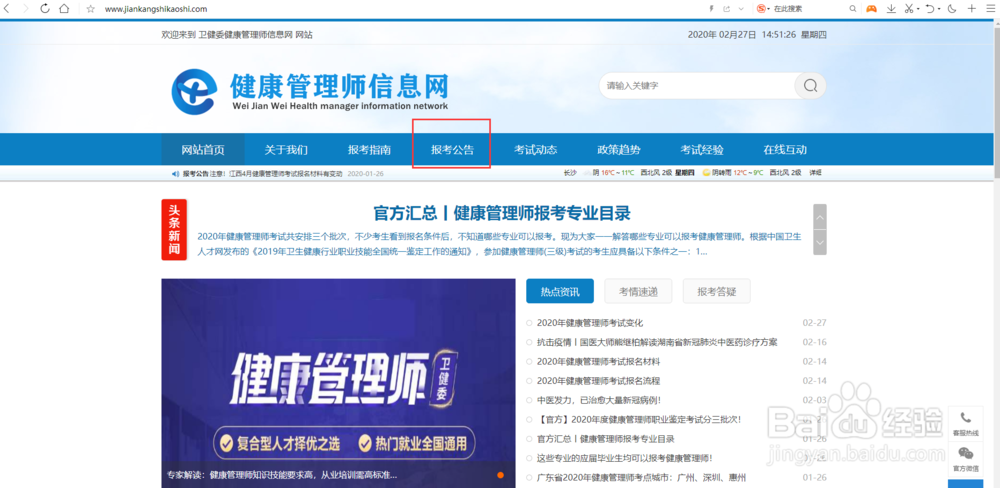Click the speaker announcement icon in ticker
1000x488 pixels.
pos(175,174)
